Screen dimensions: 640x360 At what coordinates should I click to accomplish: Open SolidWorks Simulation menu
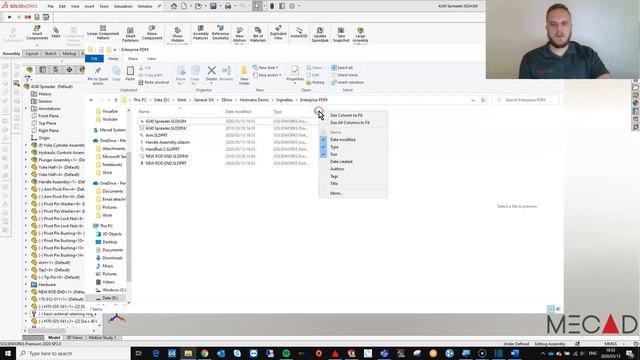pos(123,7)
